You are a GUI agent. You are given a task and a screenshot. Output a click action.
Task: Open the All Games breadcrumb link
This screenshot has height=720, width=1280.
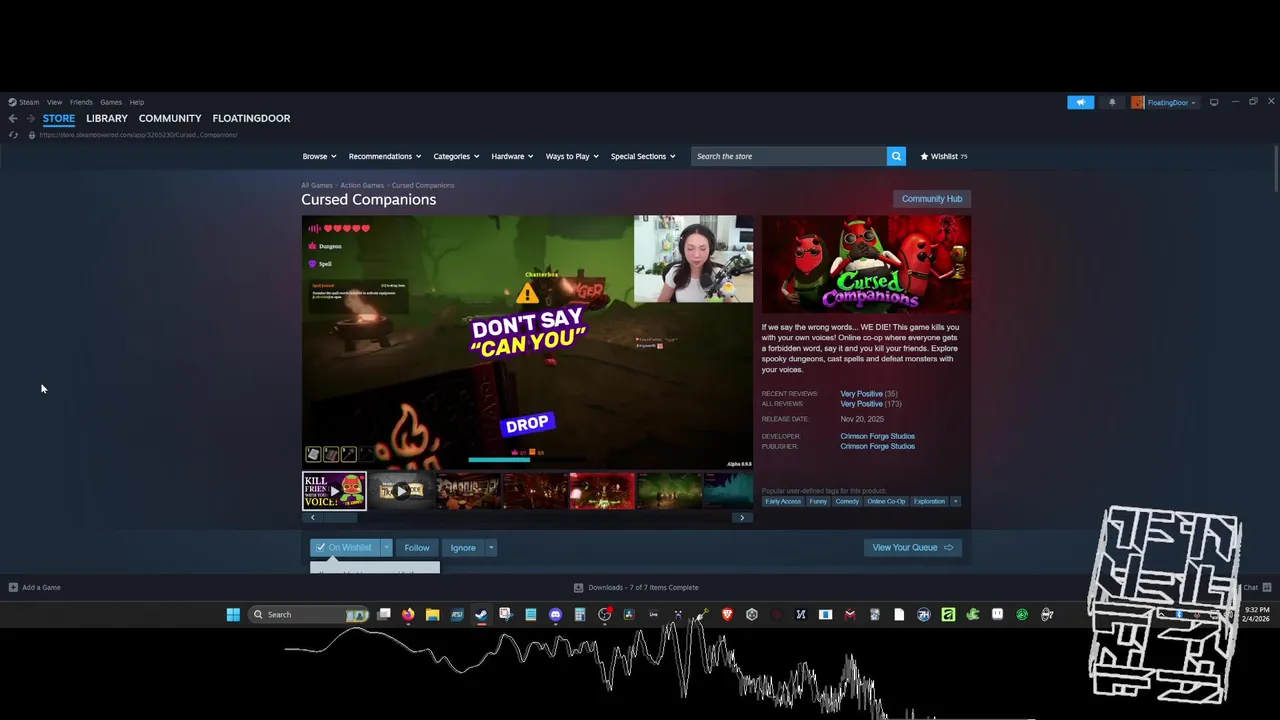[x=317, y=185]
